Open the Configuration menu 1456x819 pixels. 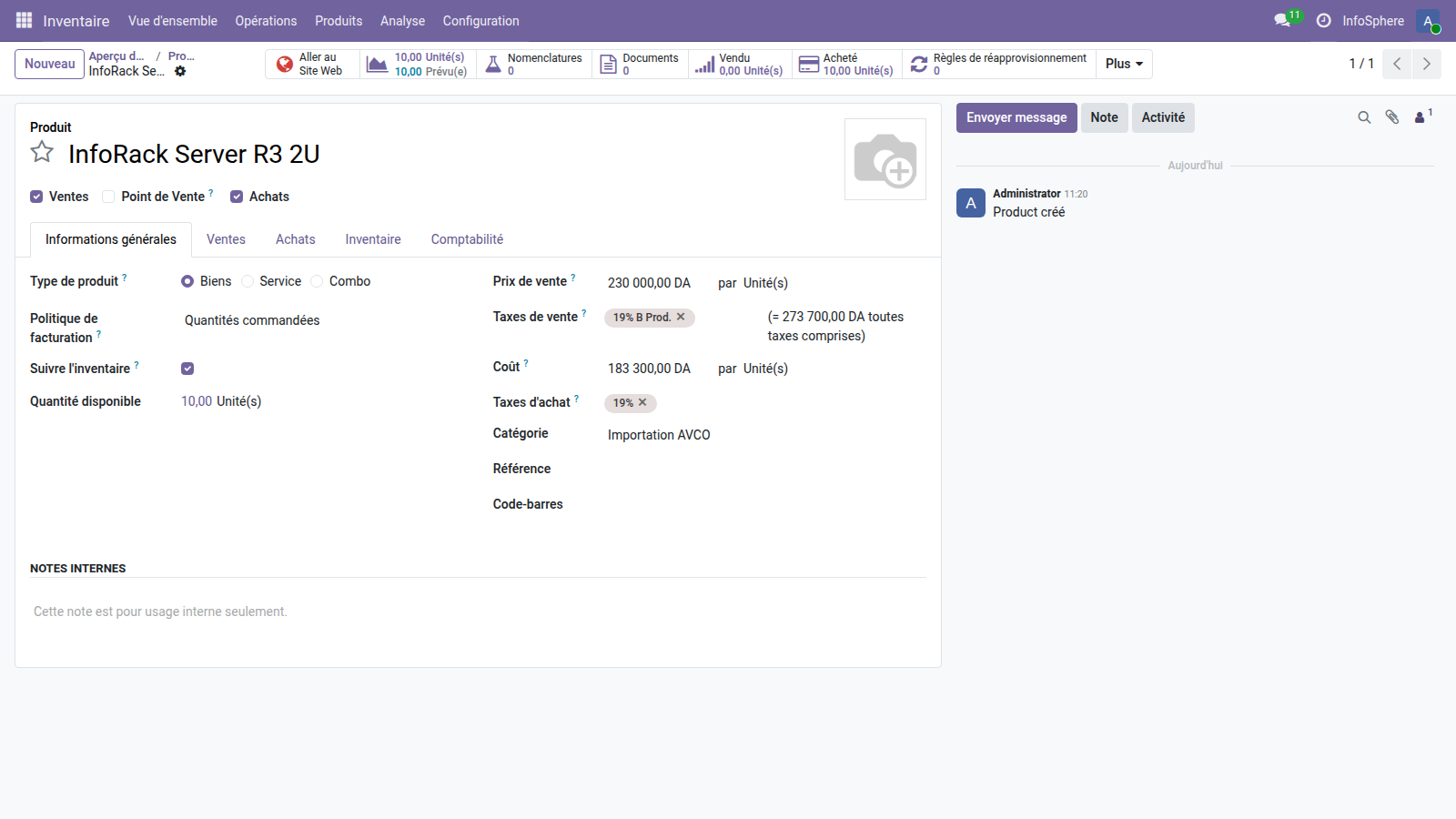point(480,20)
